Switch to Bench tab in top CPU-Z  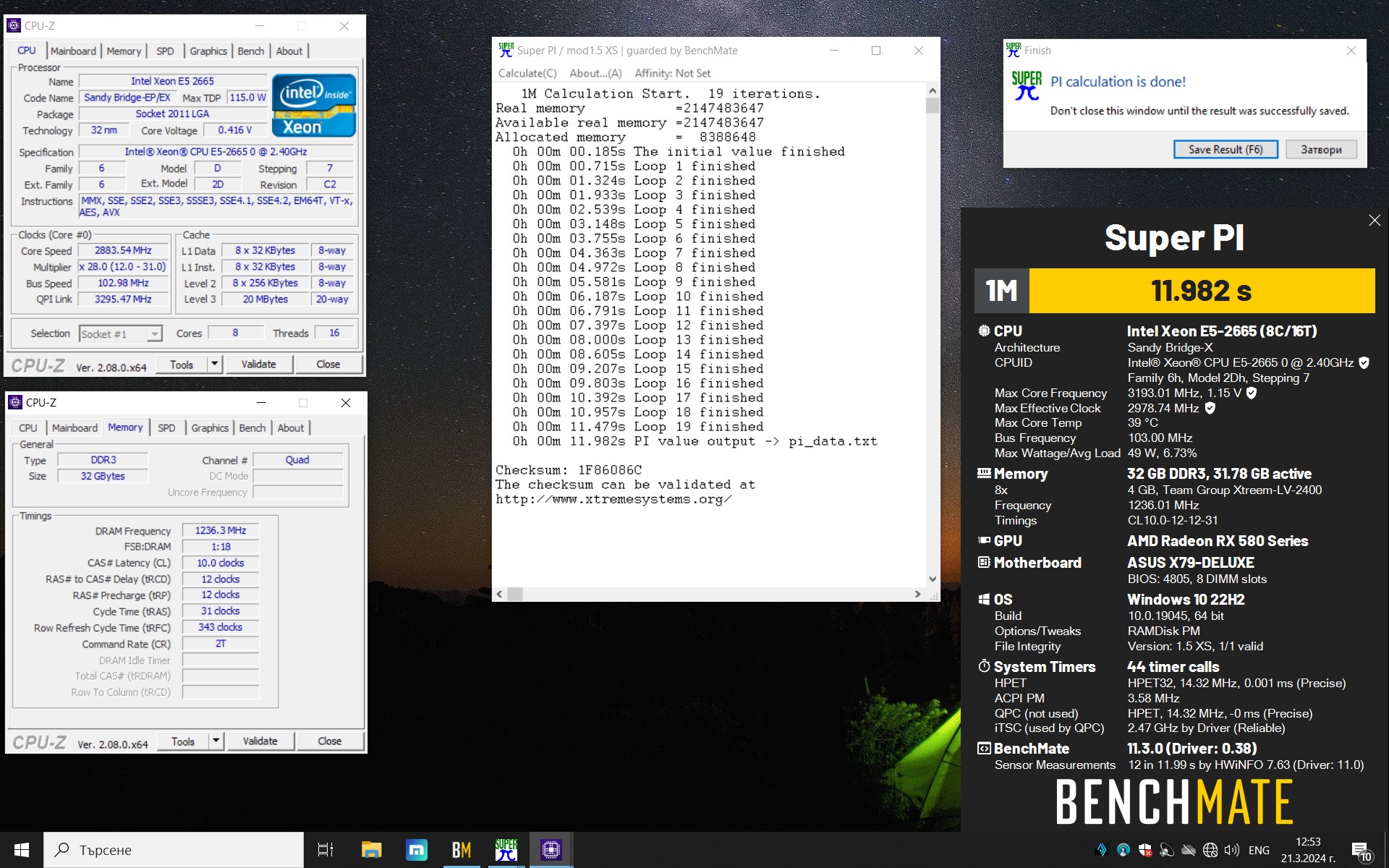point(251,51)
